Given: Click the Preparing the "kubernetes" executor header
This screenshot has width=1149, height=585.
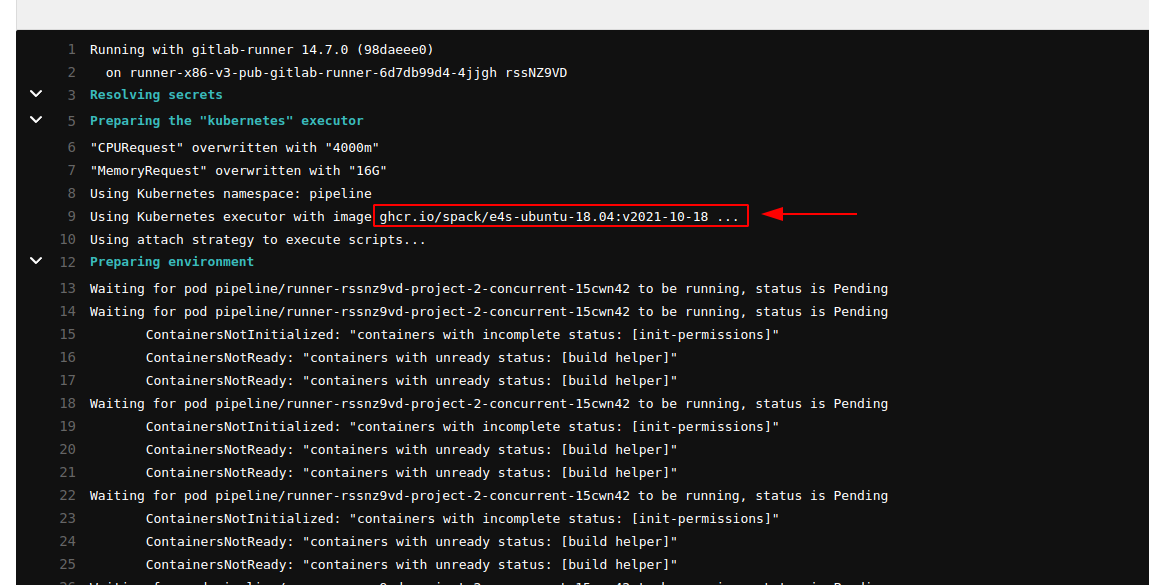Looking at the screenshot, I should (227, 121).
